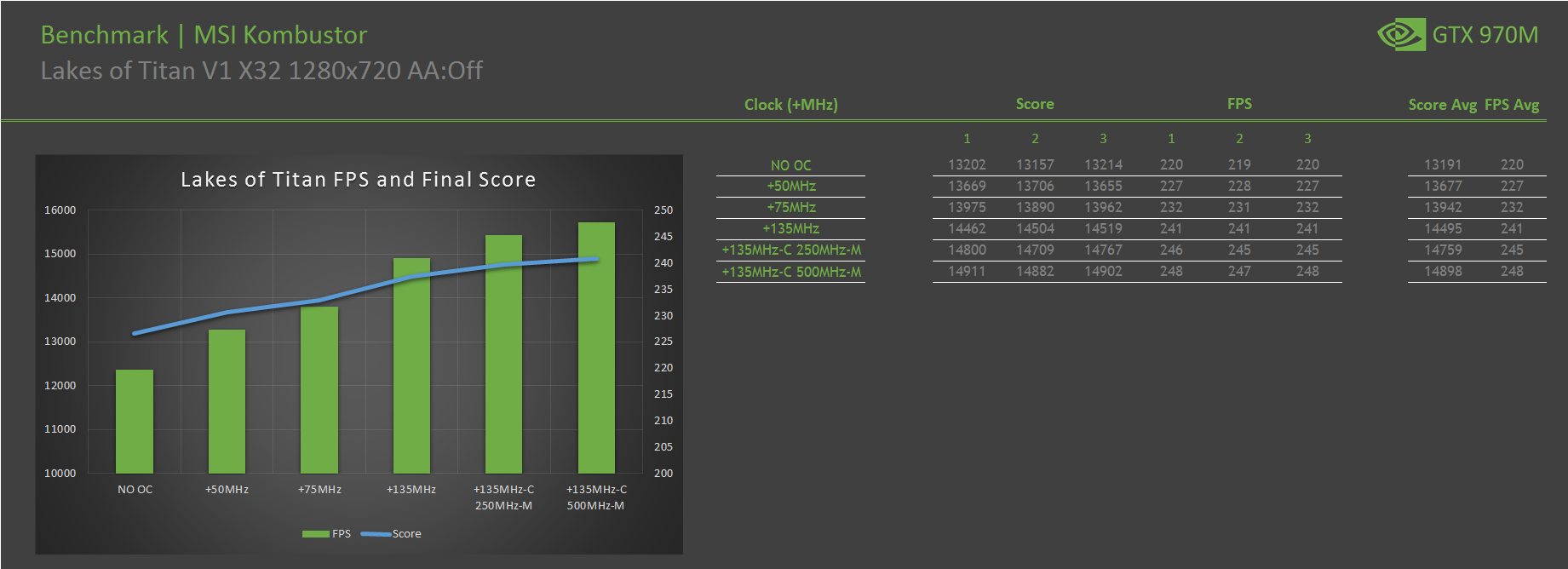
Task: Click the Score Avg value '14759'
Action: point(1443,250)
